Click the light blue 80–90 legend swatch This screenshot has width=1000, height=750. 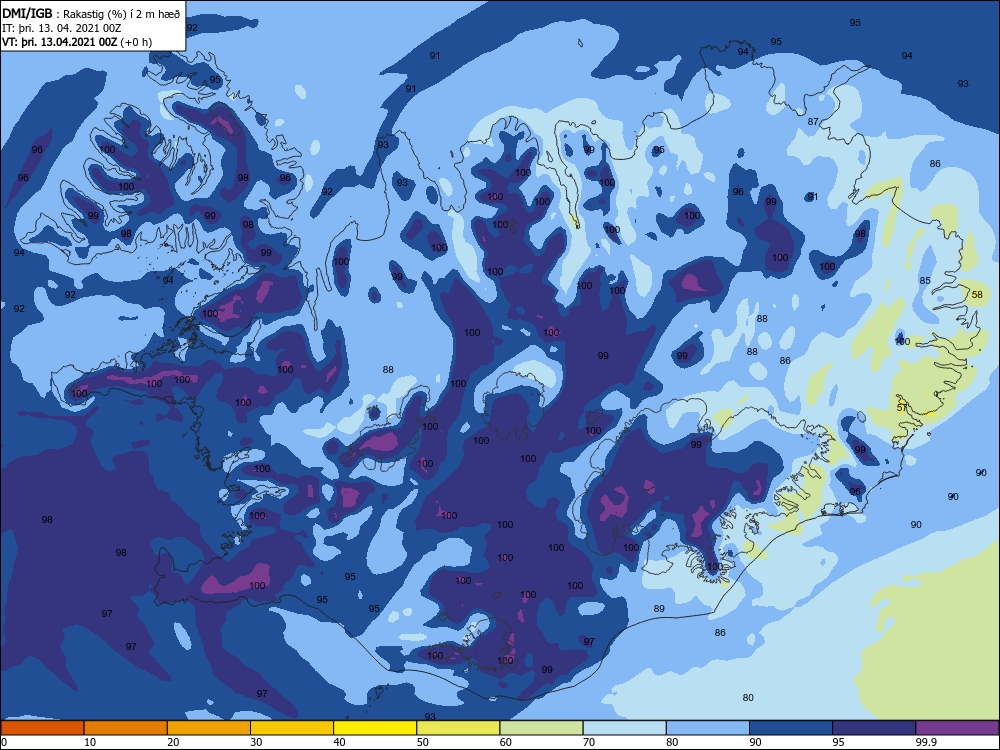click(x=708, y=728)
